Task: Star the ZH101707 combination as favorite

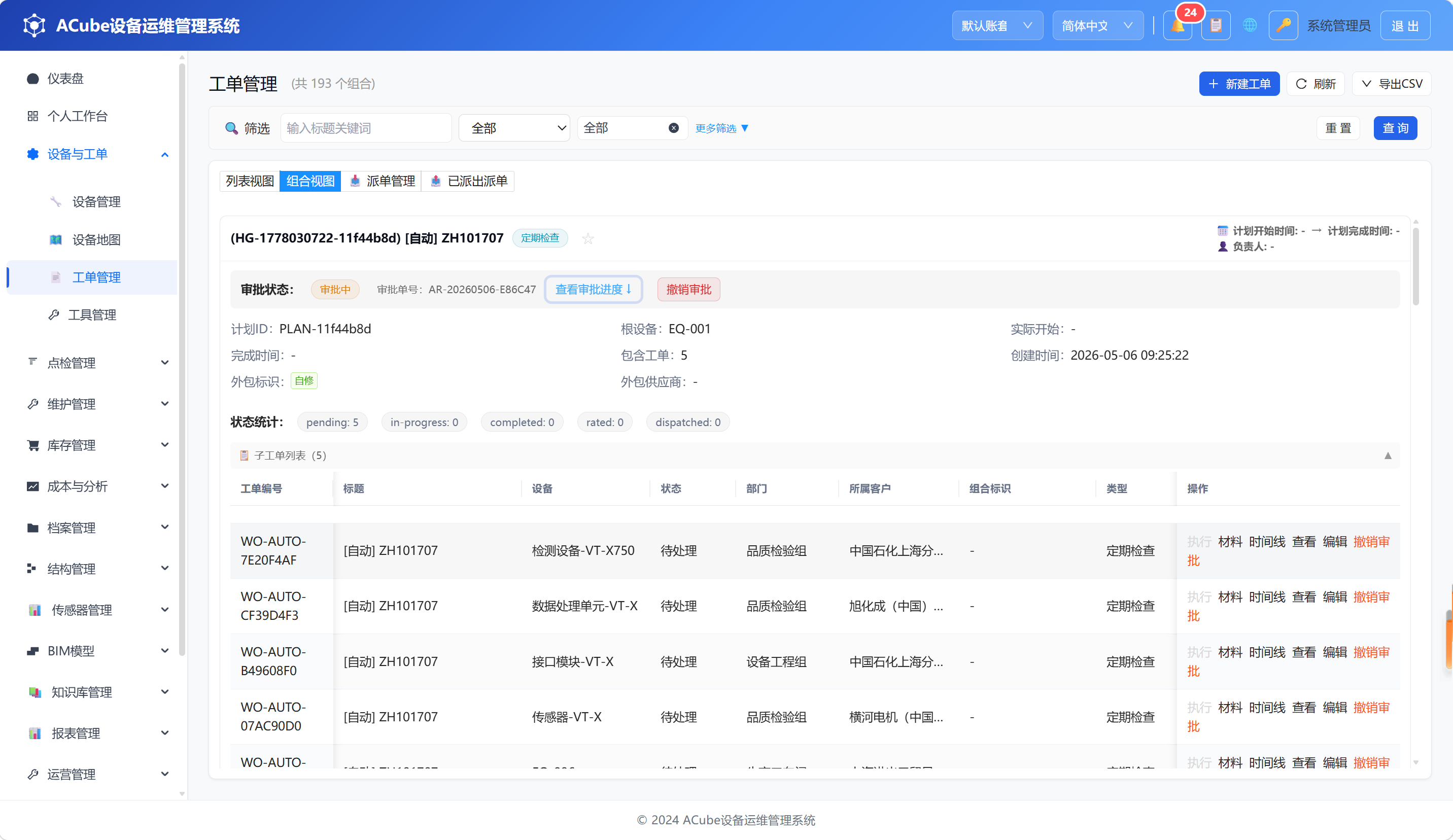Action: pos(587,238)
